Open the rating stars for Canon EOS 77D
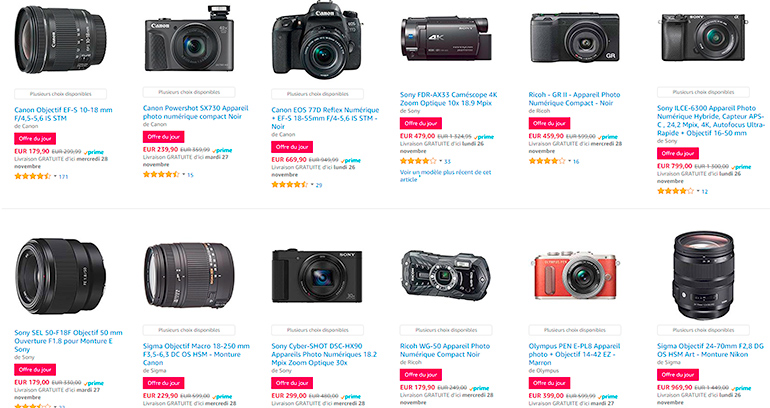This screenshot has height=408, width=770. point(289,184)
